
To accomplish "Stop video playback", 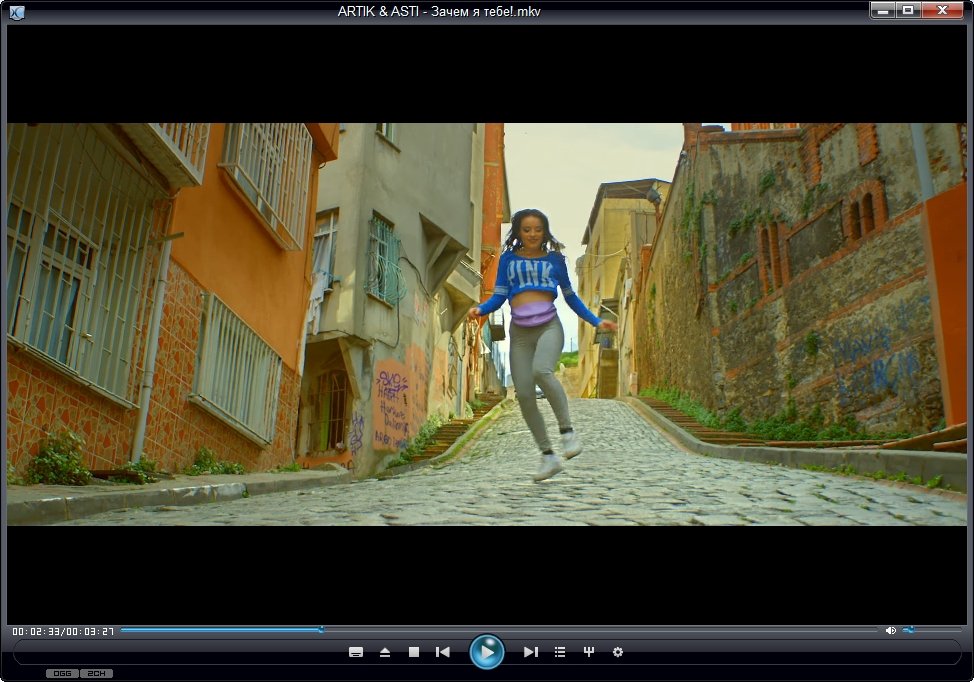I will click(x=414, y=652).
